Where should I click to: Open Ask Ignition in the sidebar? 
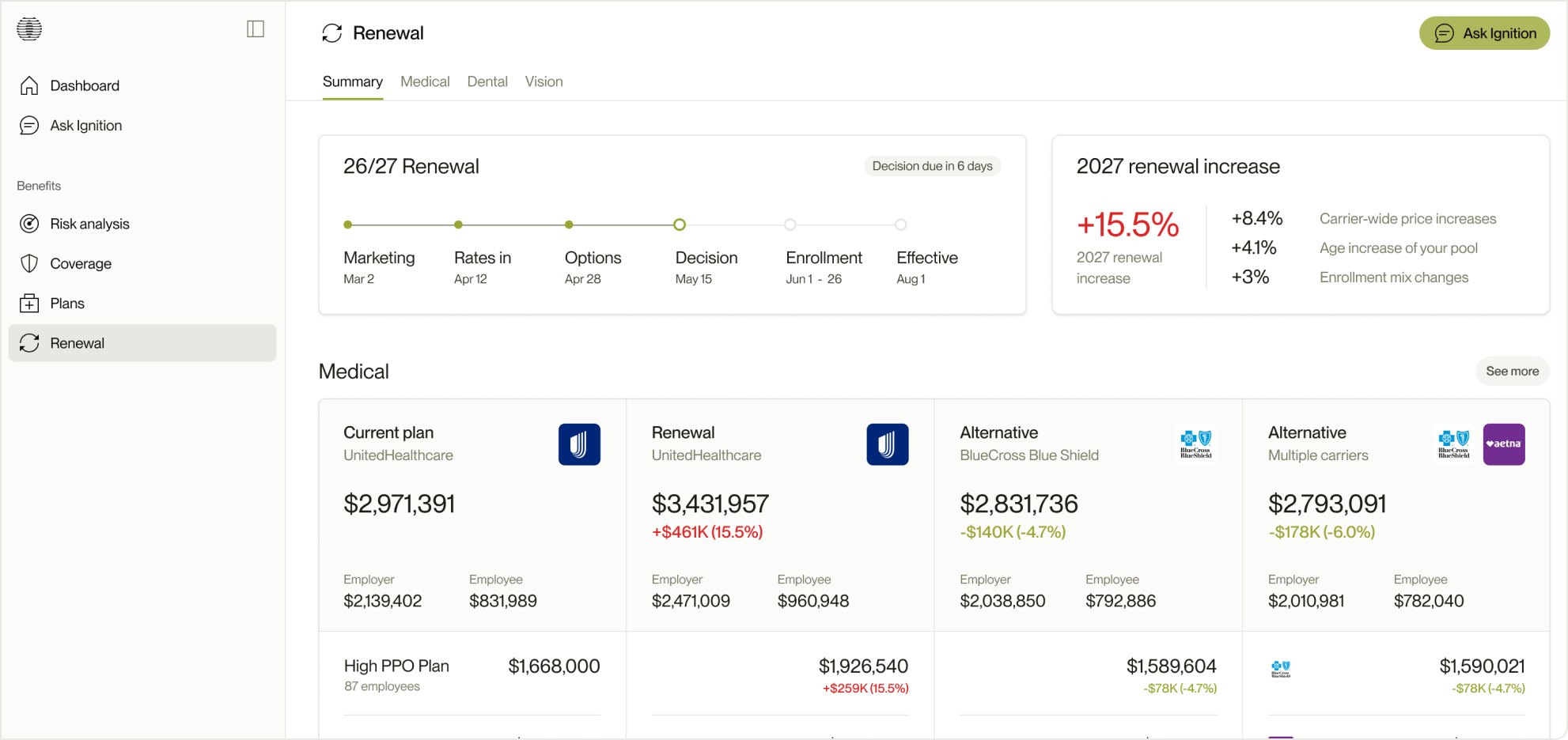click(x=142, y=126)
